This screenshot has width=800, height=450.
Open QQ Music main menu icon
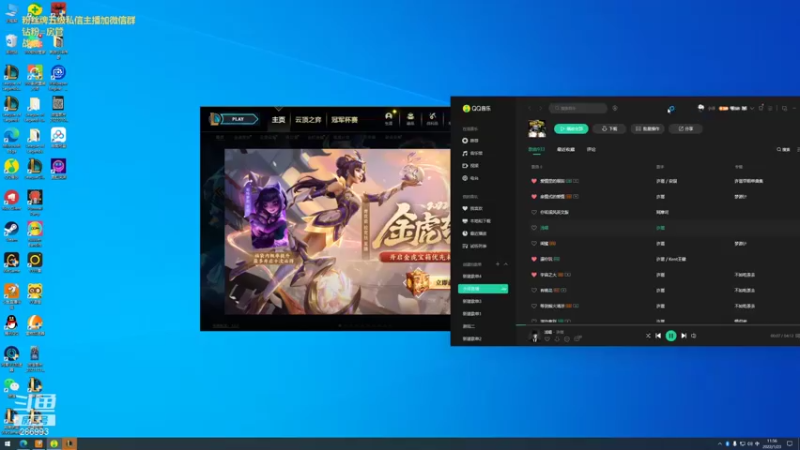[770, 108]
